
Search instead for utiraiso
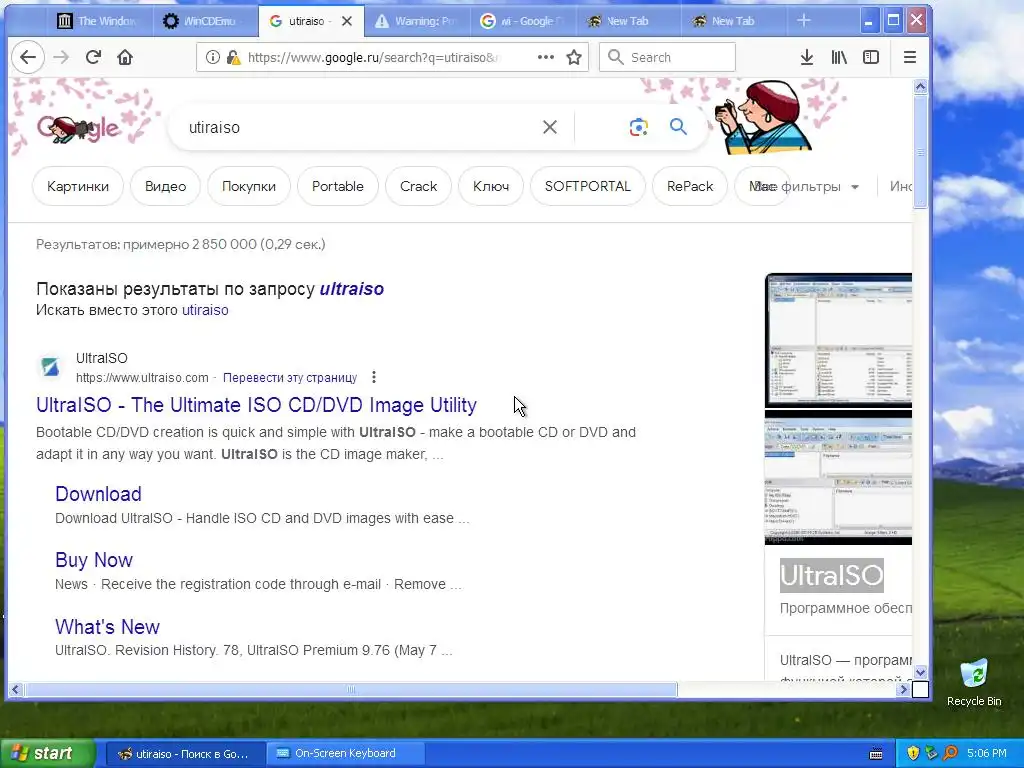pos(205,310)
